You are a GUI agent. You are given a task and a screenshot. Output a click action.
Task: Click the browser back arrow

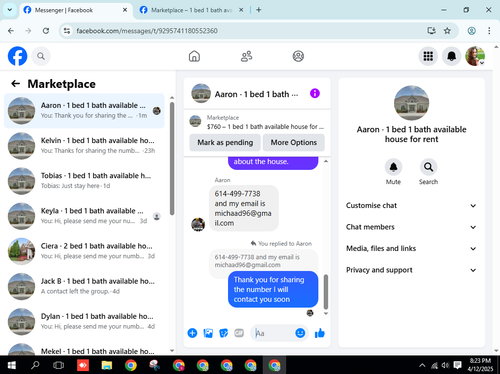(11, 31)
